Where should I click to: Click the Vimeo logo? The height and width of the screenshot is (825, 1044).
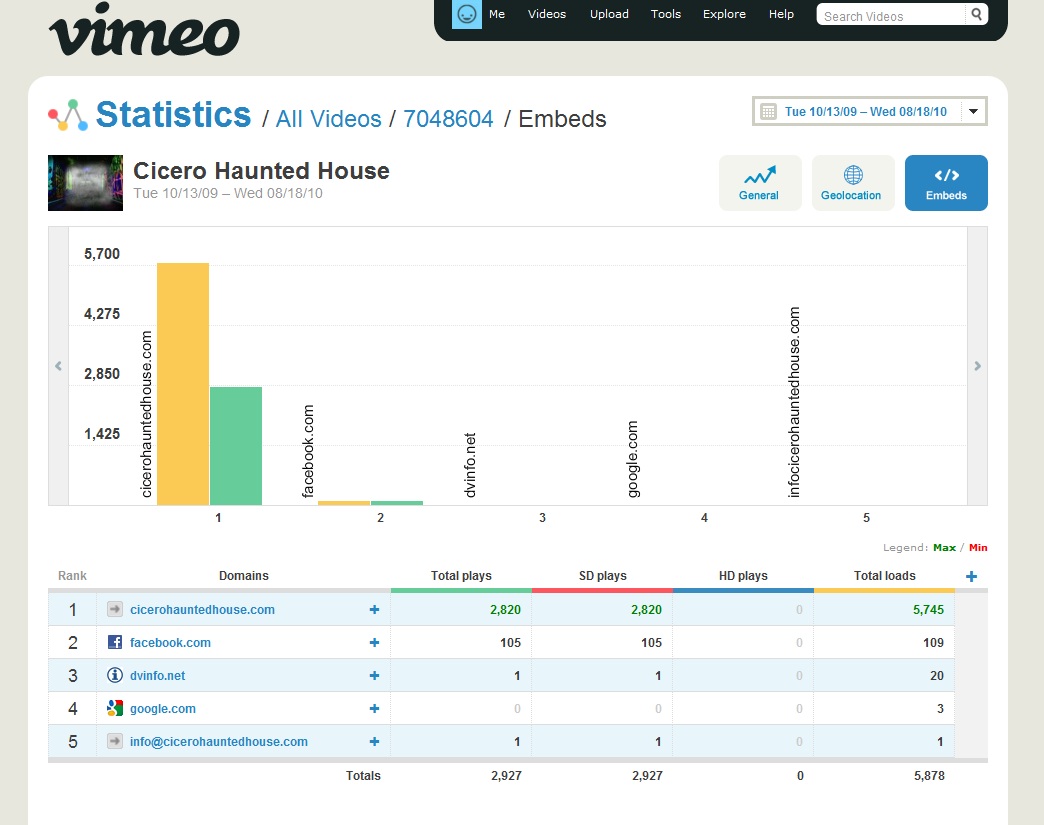tap(144, 29)
